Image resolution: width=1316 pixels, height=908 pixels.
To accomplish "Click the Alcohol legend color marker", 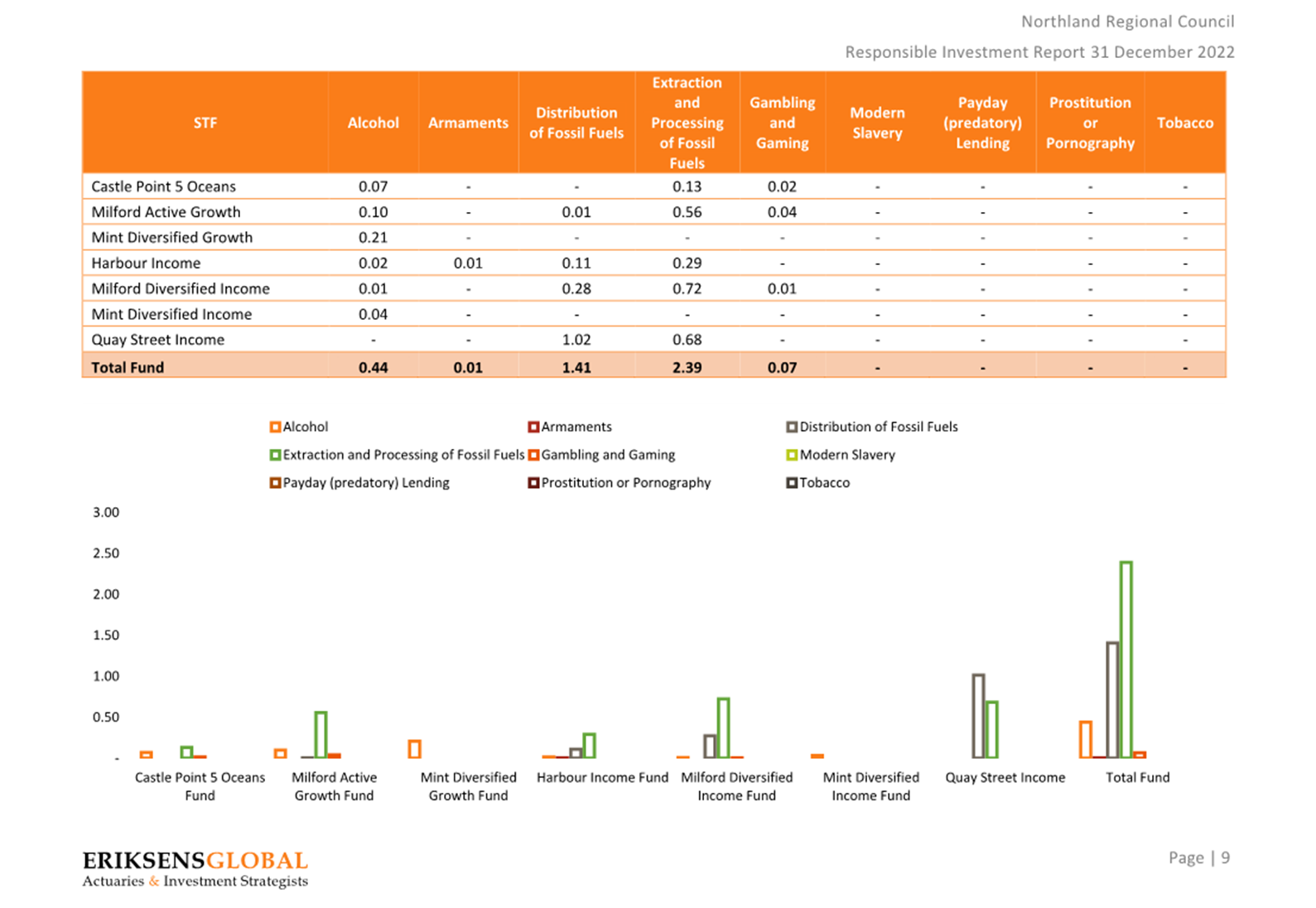I will coord(275,427).
